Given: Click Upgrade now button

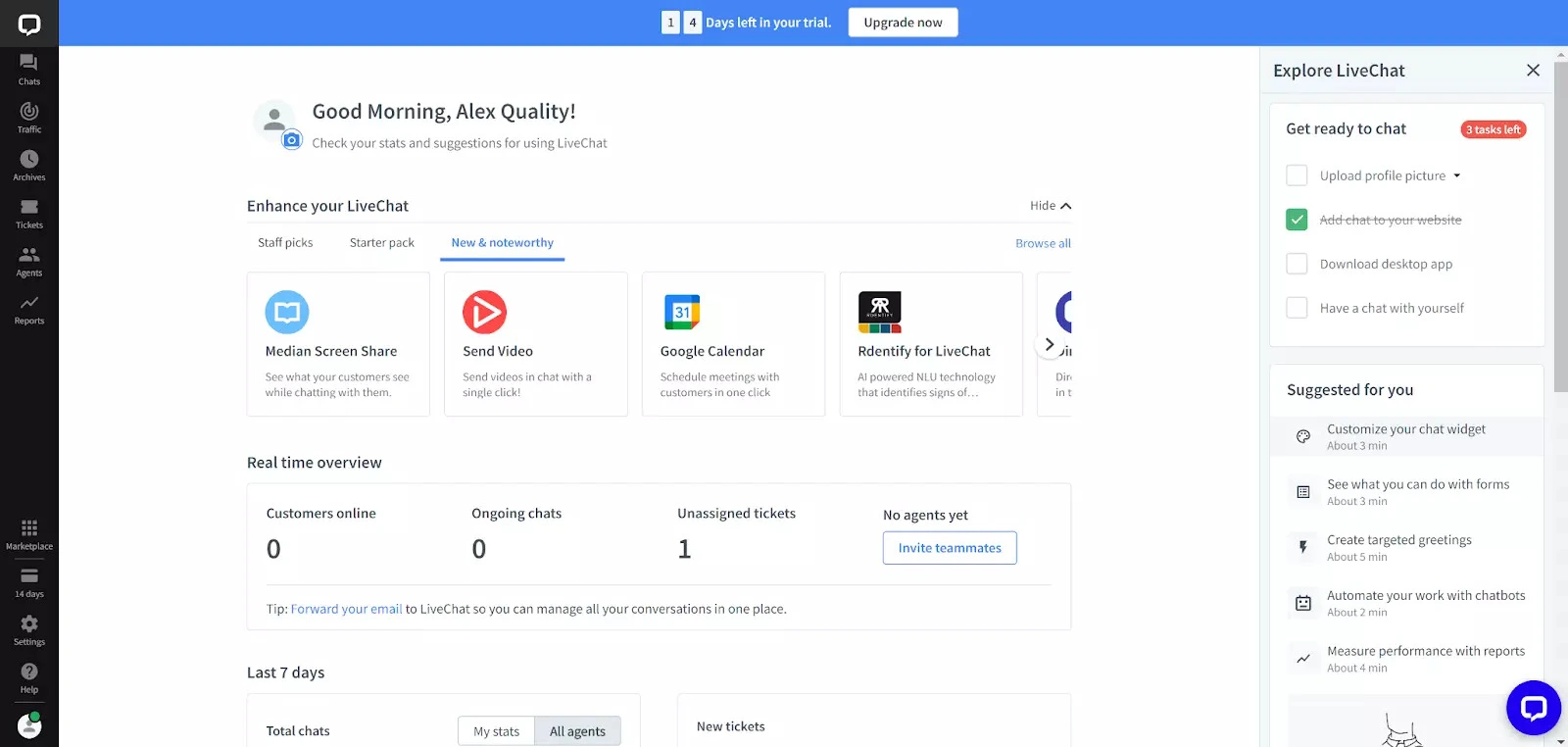Looking at the screenshot, I should click(x=904, y=23).
